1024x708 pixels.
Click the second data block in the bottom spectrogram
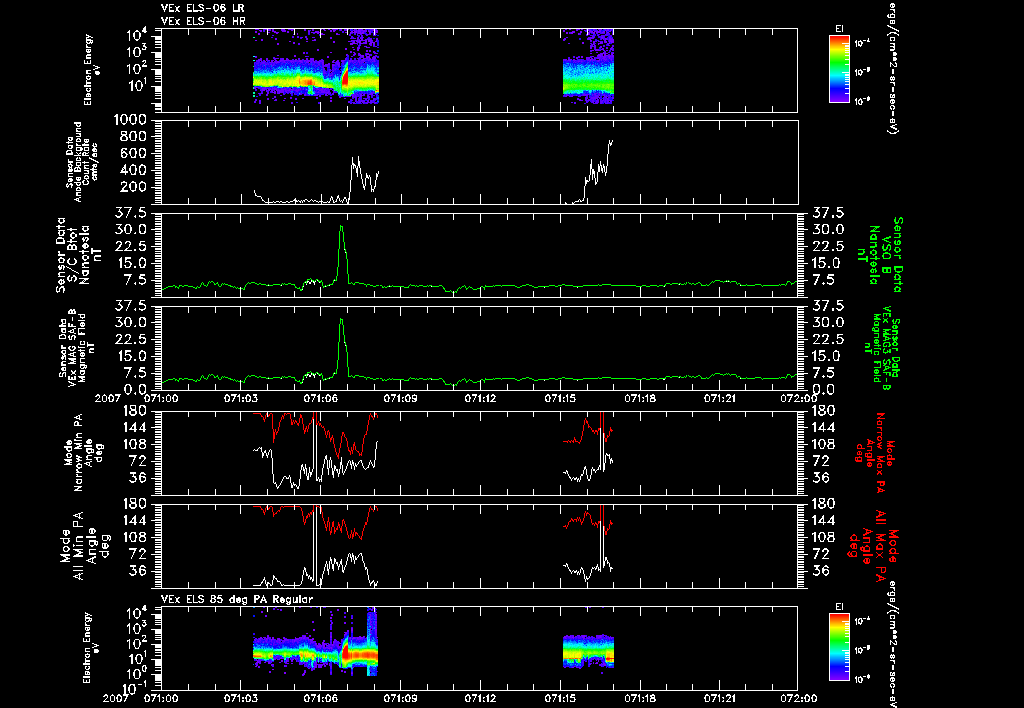tap(588, 651)
